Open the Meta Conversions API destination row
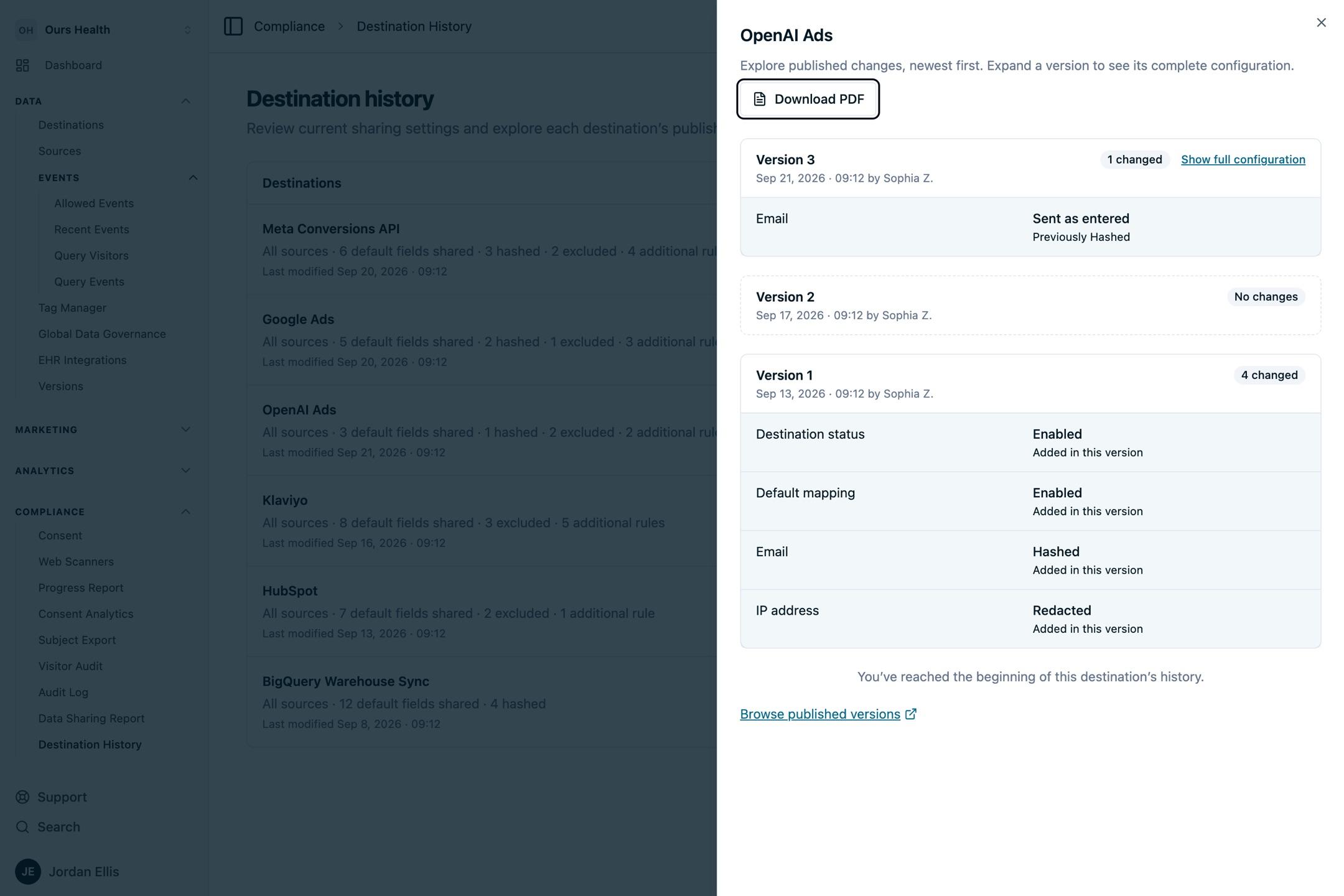The width and height of the screenshot is (1344, 896). 482,249
